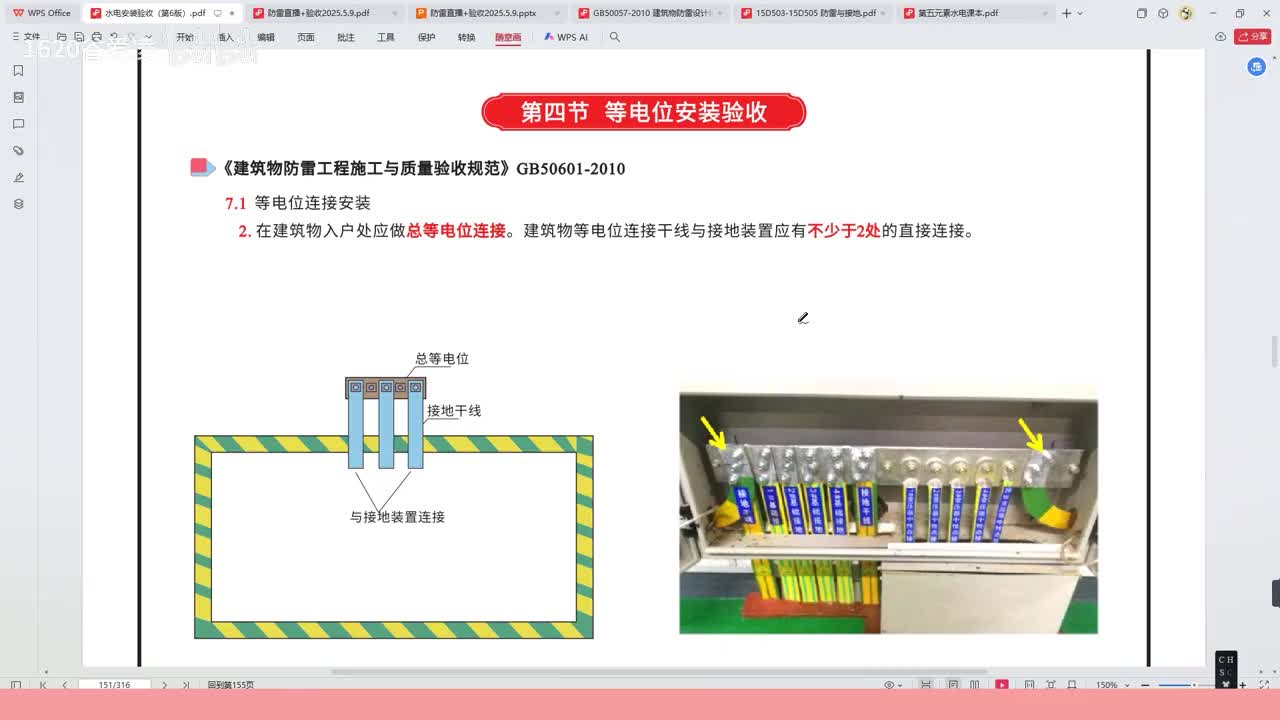
Task: Open the bookmark panel in left sidebar
Action: click(x=18, y=71)
